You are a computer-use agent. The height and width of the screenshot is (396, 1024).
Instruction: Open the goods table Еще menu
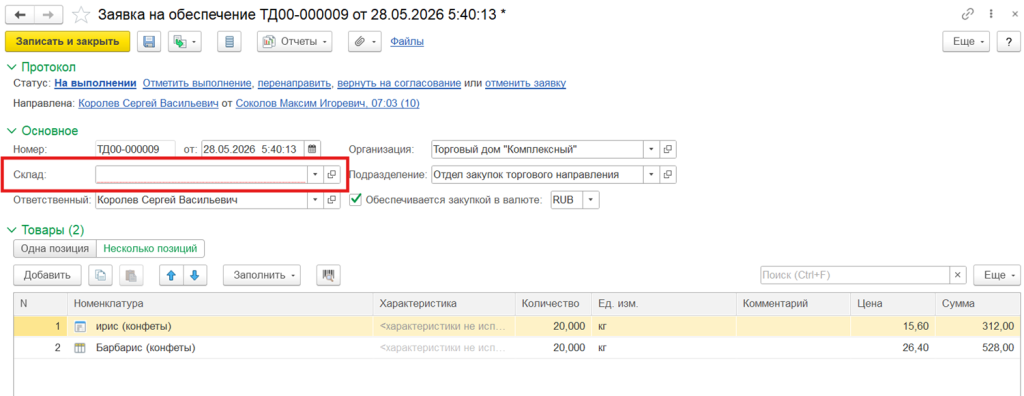tap(997, 275)
